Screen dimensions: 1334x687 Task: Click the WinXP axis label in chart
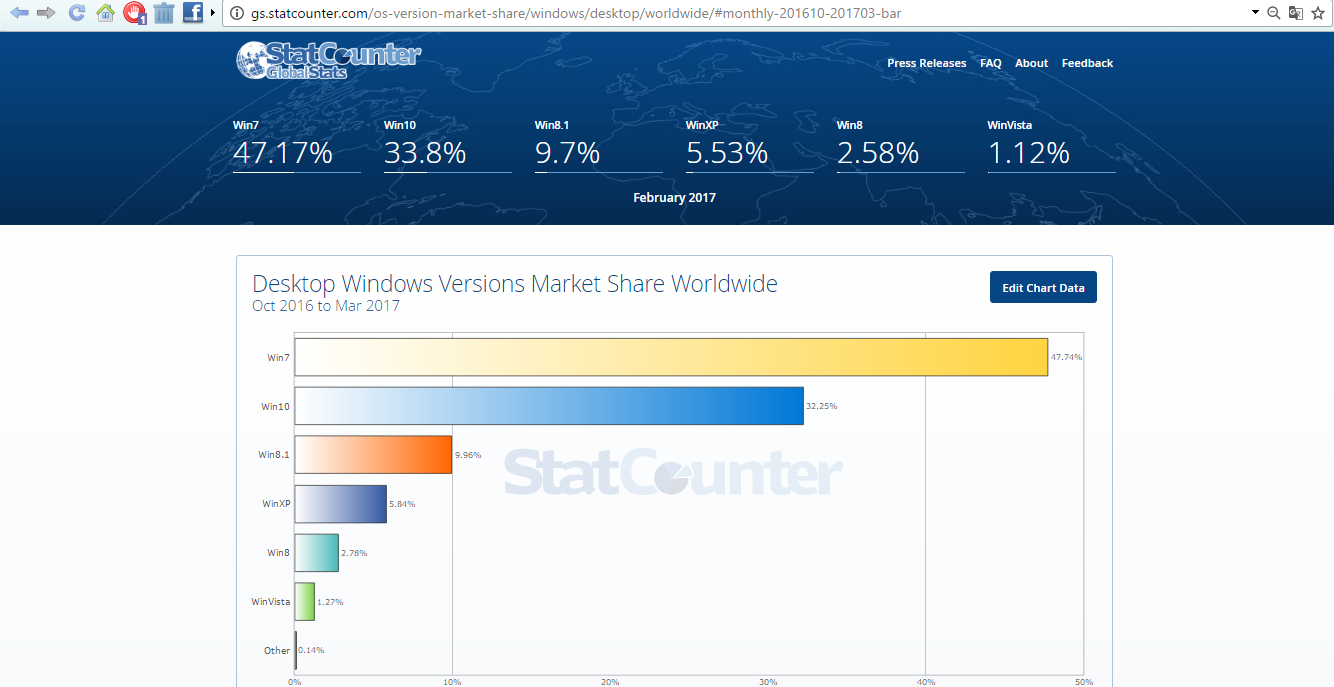click(x=276, y=504)
